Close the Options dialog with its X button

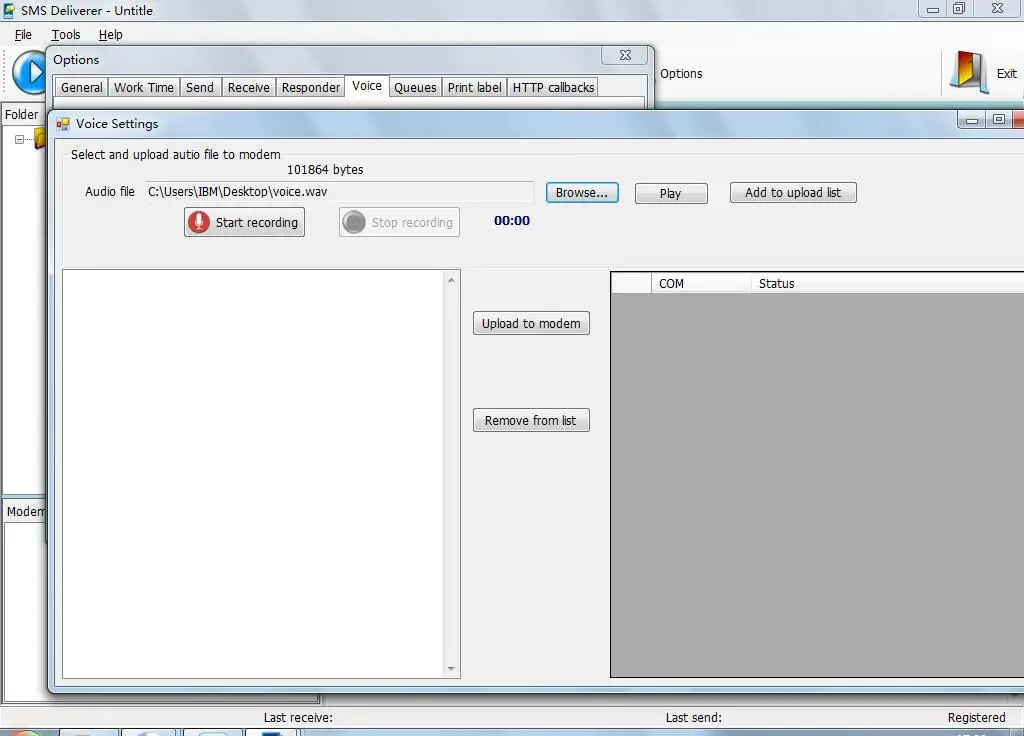[x=625, y=56]
